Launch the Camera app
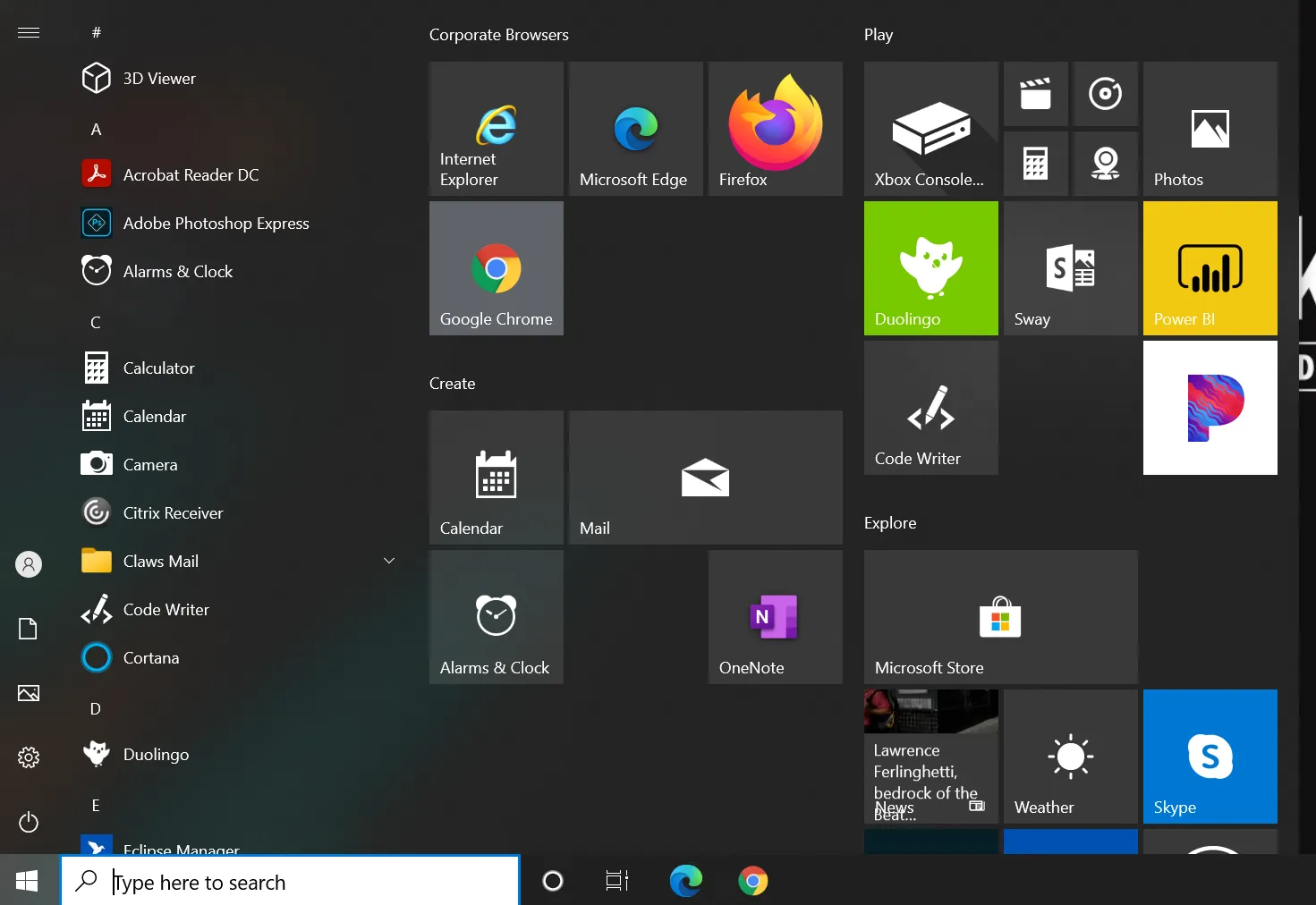 click(237, 465)
